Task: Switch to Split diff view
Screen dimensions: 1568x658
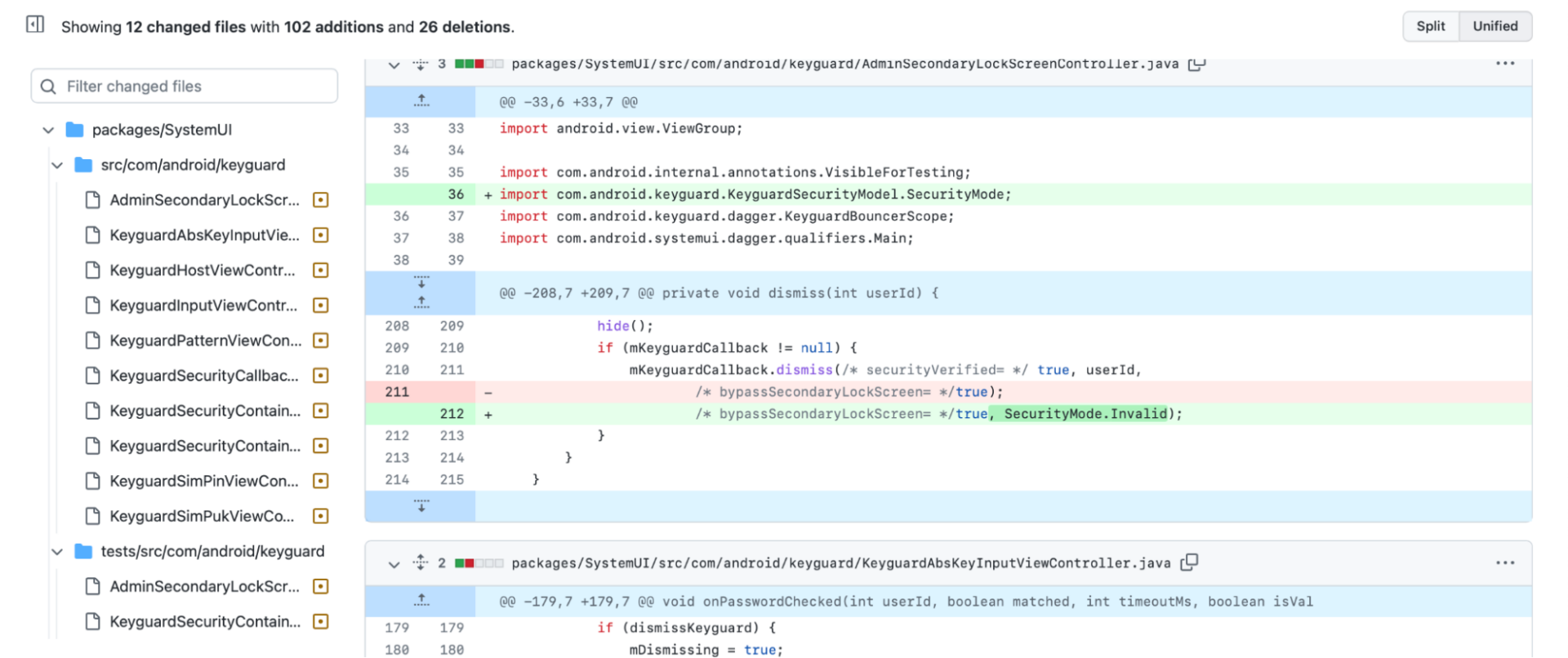Action: coord(1430,26)
